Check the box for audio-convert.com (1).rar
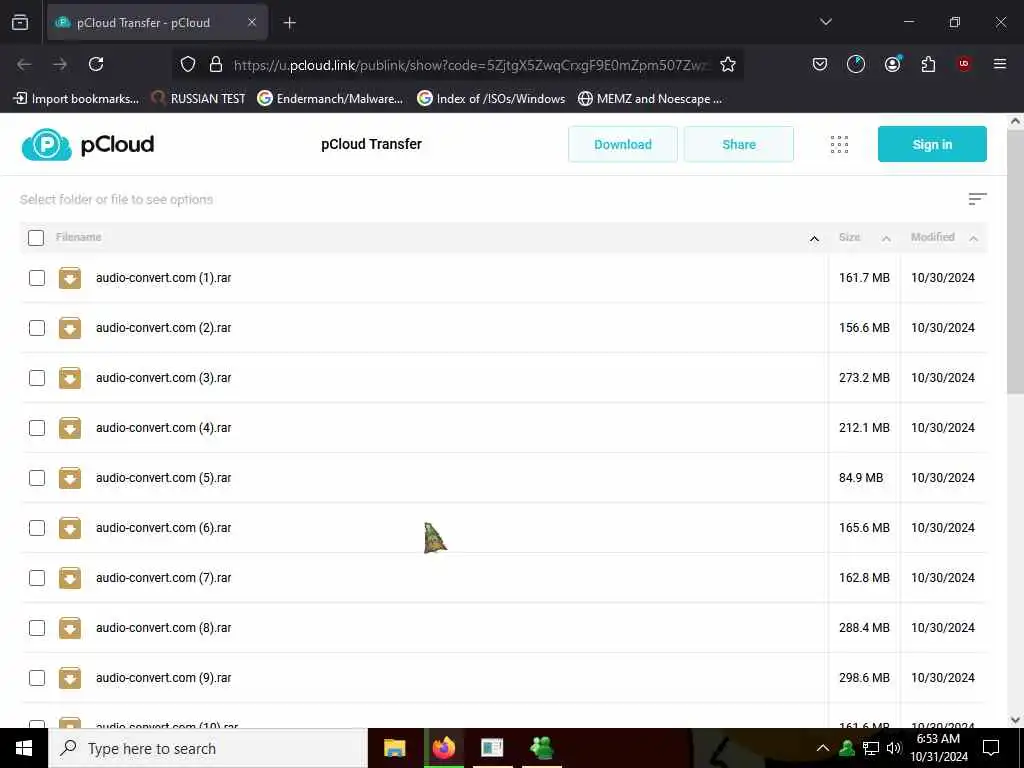The image size is (1024, 768). (x=37, y=278)
